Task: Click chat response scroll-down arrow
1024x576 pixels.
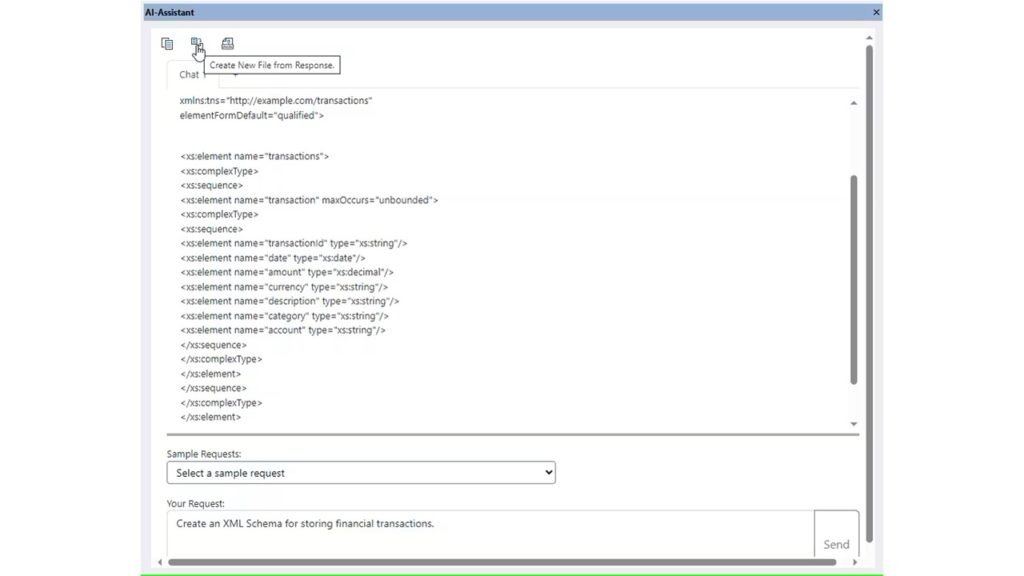Action: click(853, 424)
